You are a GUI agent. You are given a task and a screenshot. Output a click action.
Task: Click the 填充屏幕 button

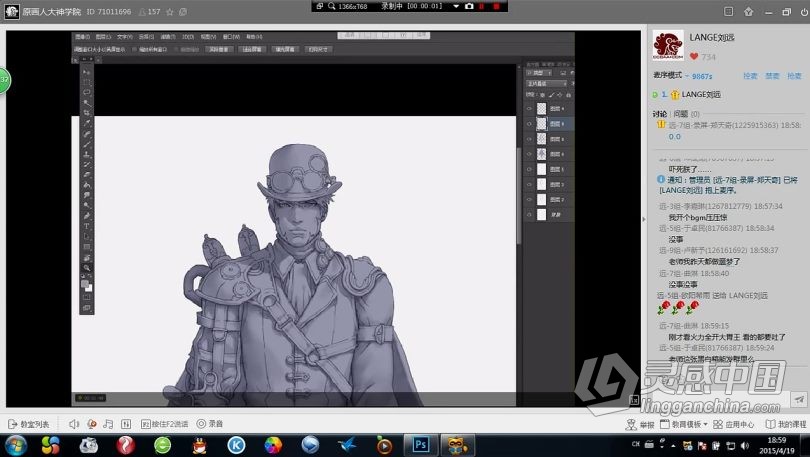click(285, 50)
